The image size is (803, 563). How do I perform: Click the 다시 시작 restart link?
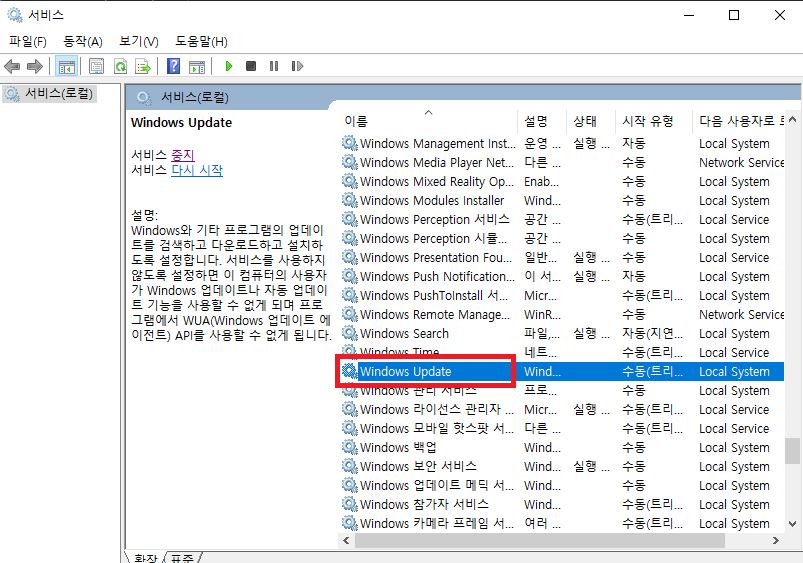[x=197, y=170]
